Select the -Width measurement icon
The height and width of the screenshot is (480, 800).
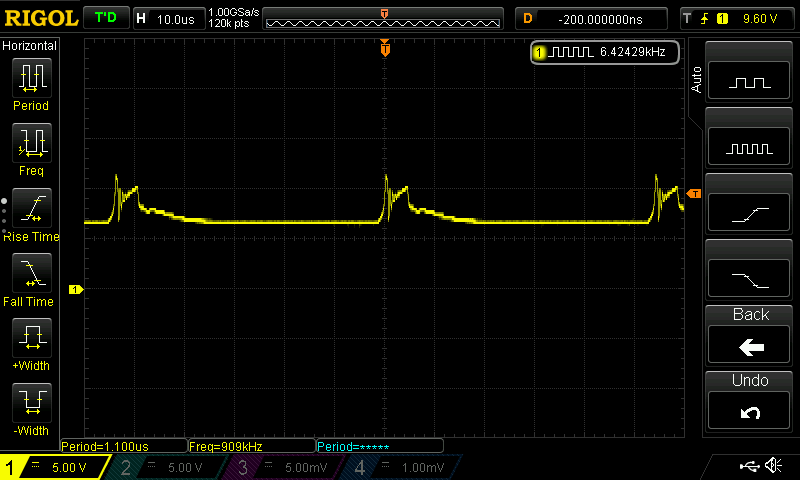point(32,402)
